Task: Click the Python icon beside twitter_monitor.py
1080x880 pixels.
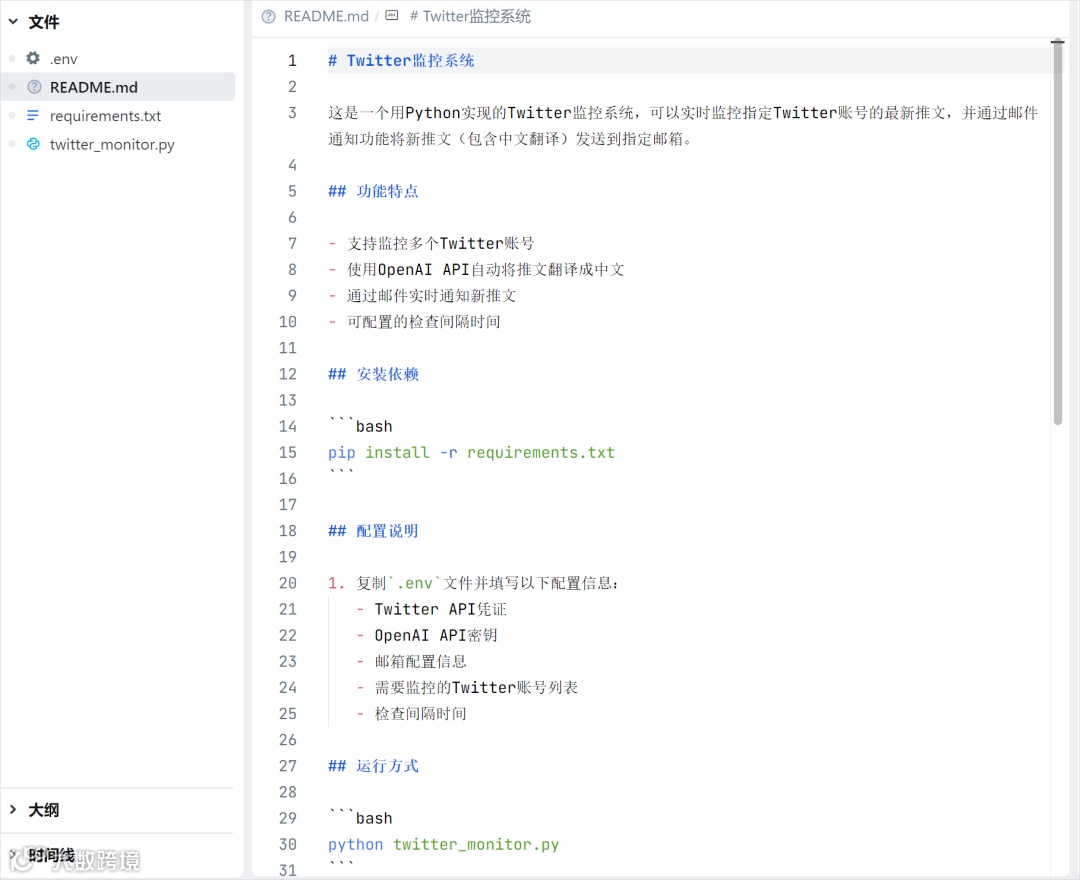Action: click(33, 144)
